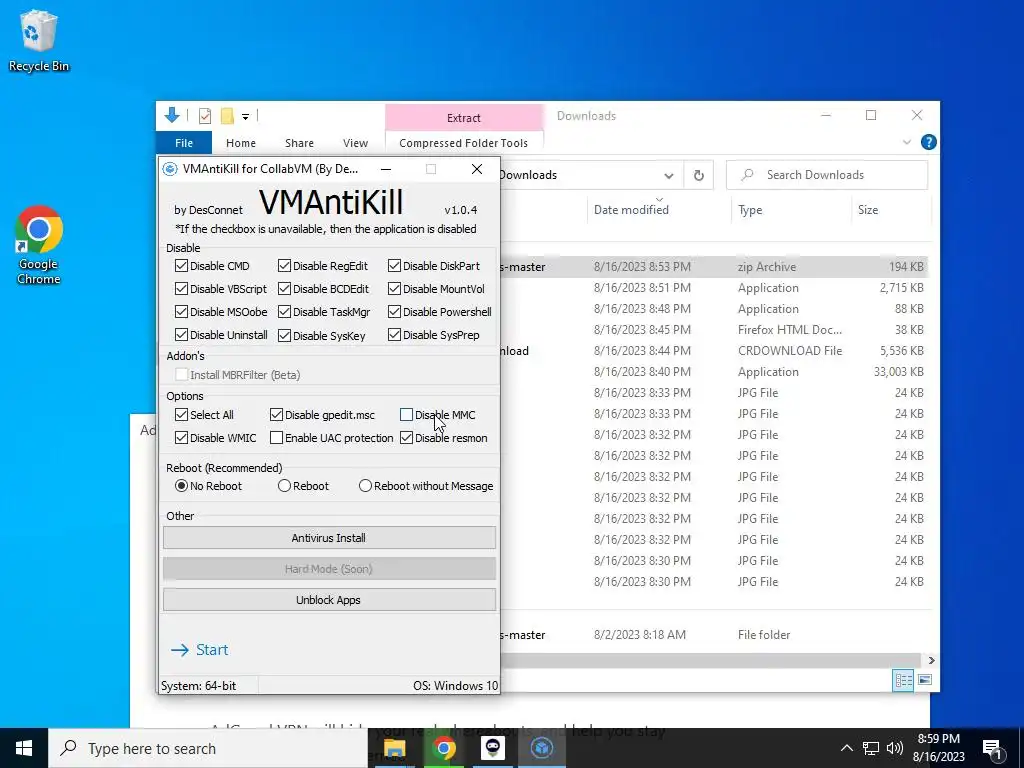
Task: Open the File tab in Explorer
Action: pyautogui.click(x=184, y=143)
